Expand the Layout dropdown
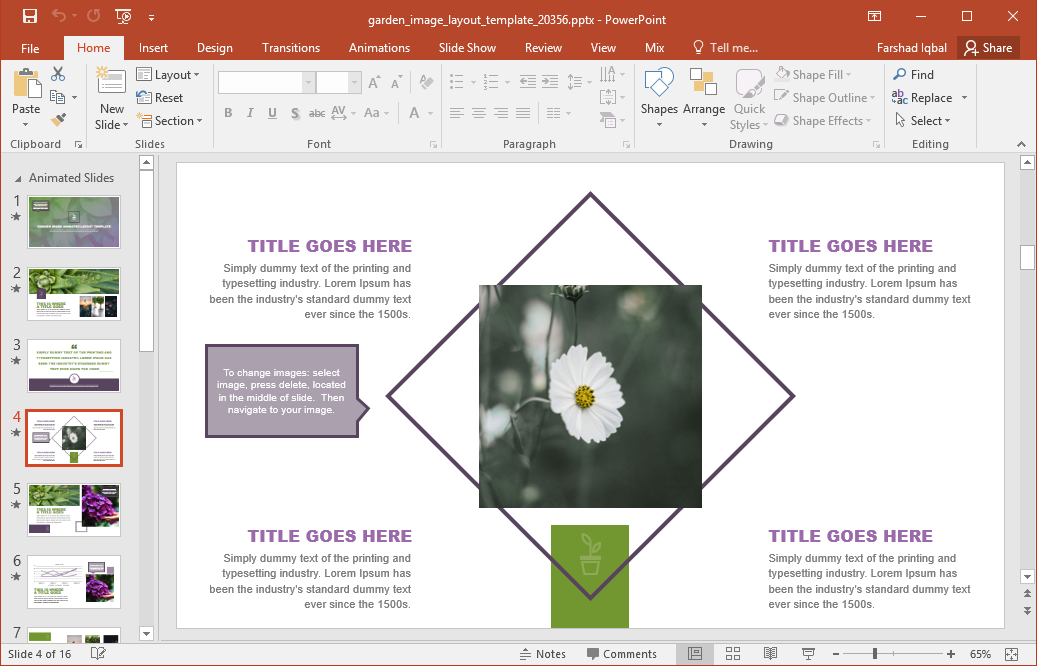The image size is (1037, 666). pyautogui.click(x=168, y=75)
